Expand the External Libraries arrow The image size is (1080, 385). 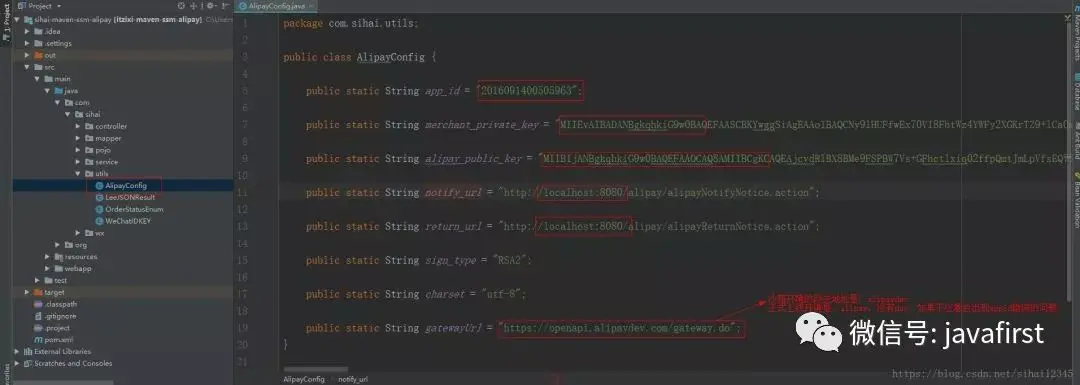coord(17,351)
